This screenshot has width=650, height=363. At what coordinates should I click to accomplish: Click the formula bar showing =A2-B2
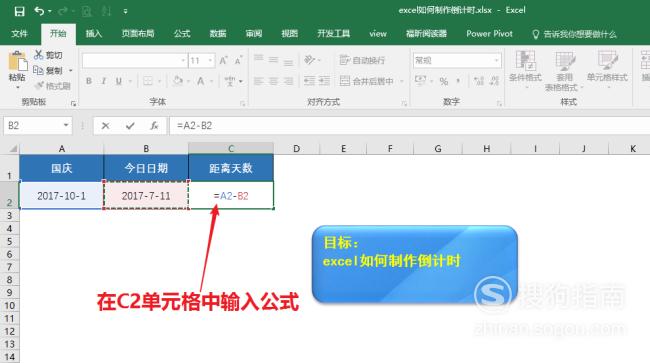(410, 126)
